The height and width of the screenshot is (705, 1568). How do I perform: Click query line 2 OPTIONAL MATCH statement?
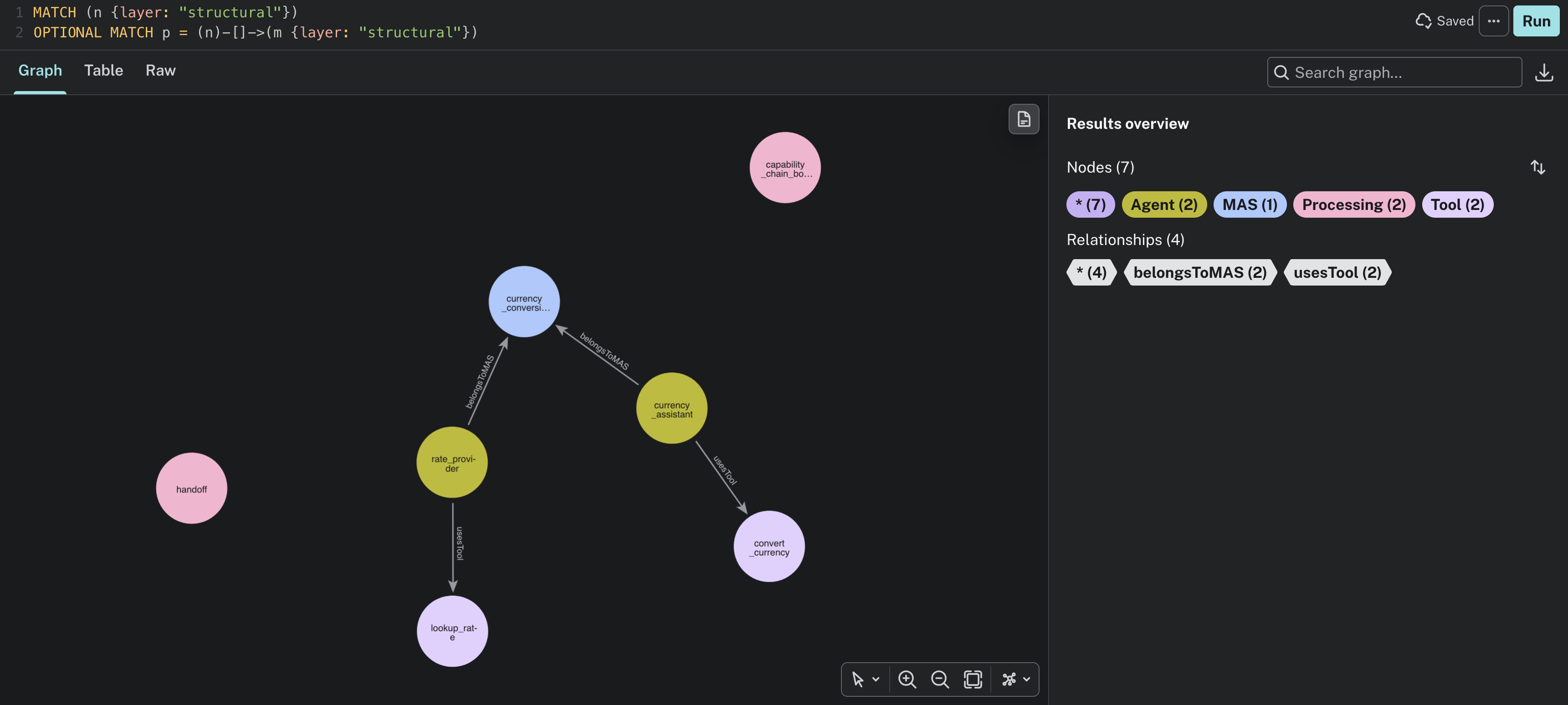(256, 32)
